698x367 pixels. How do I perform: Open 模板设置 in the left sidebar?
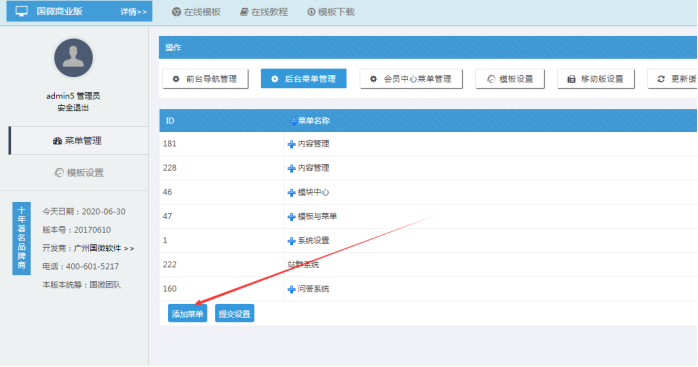pyautogui.click(x=79, y=173)
